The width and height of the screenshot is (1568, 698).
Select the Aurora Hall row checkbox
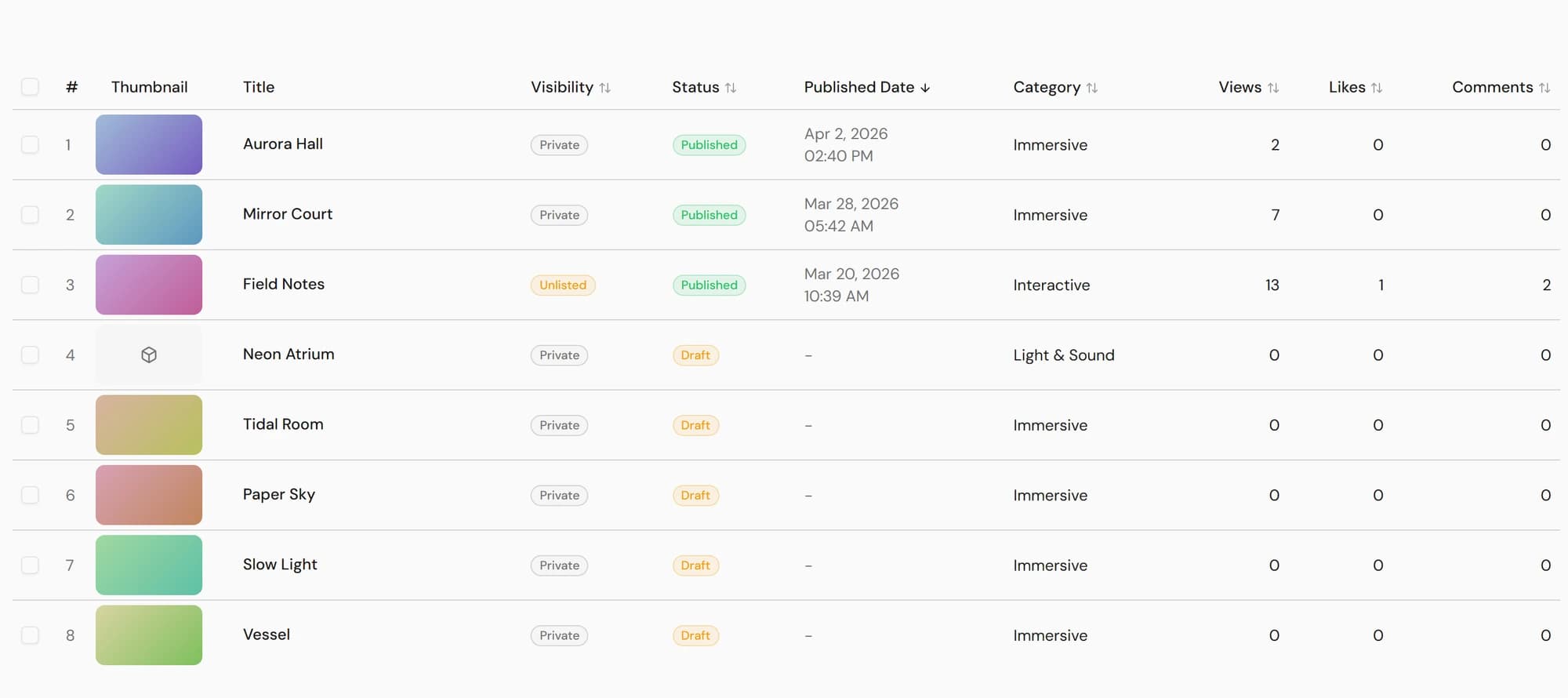[30, 145]
